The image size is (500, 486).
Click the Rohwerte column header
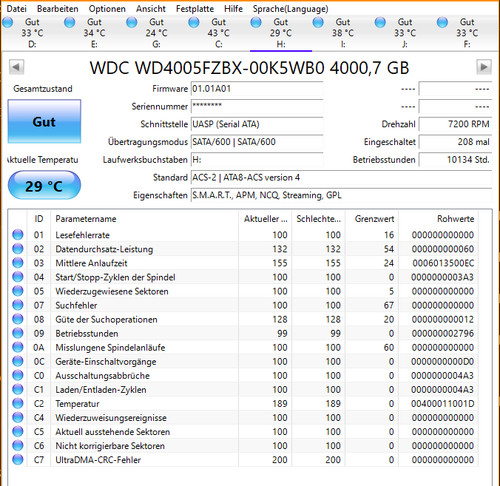point(439,219)
